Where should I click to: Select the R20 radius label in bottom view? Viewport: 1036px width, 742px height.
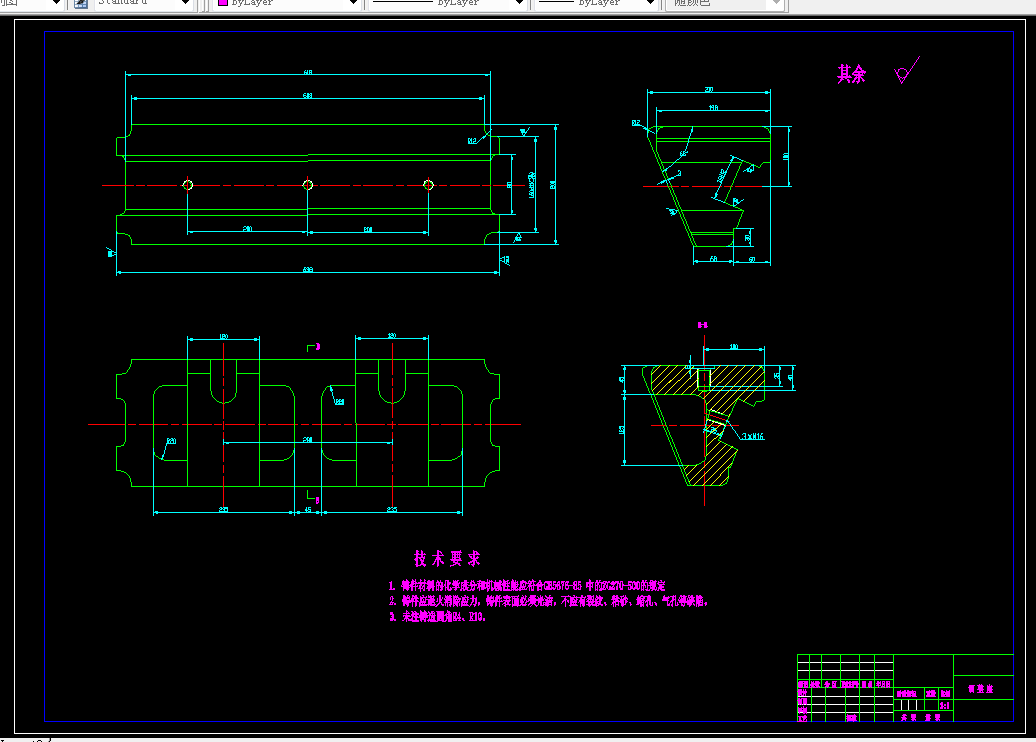pyautogui.click(x=171, y=441)
